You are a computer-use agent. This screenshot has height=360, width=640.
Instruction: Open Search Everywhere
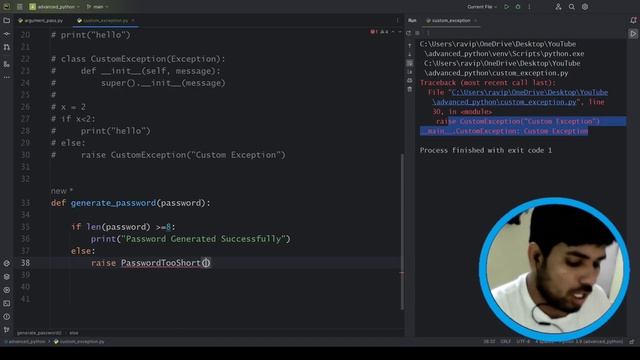[x=572, y=7]
